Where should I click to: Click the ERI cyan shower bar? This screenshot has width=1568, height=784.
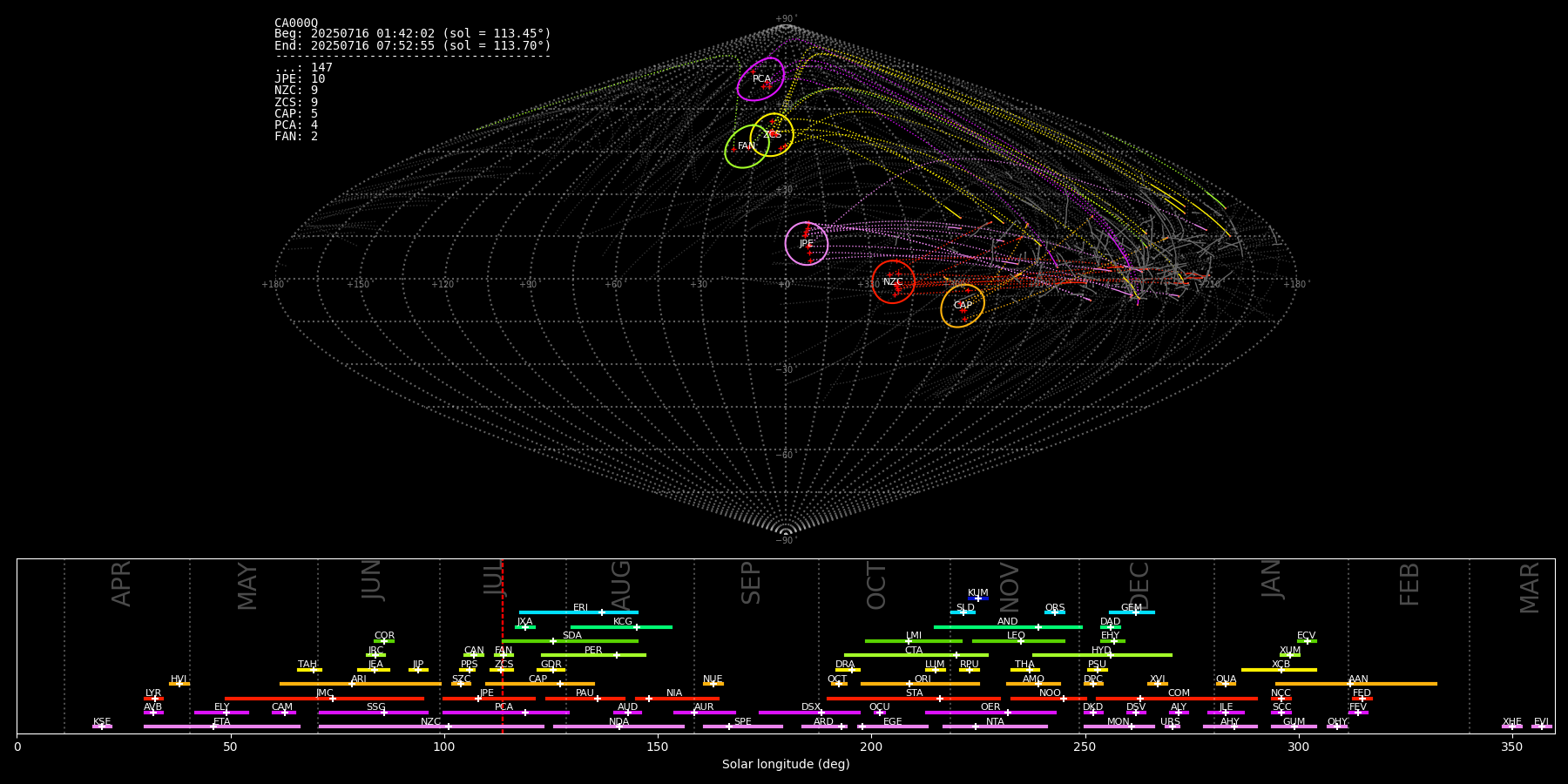(x=578, y=612)
